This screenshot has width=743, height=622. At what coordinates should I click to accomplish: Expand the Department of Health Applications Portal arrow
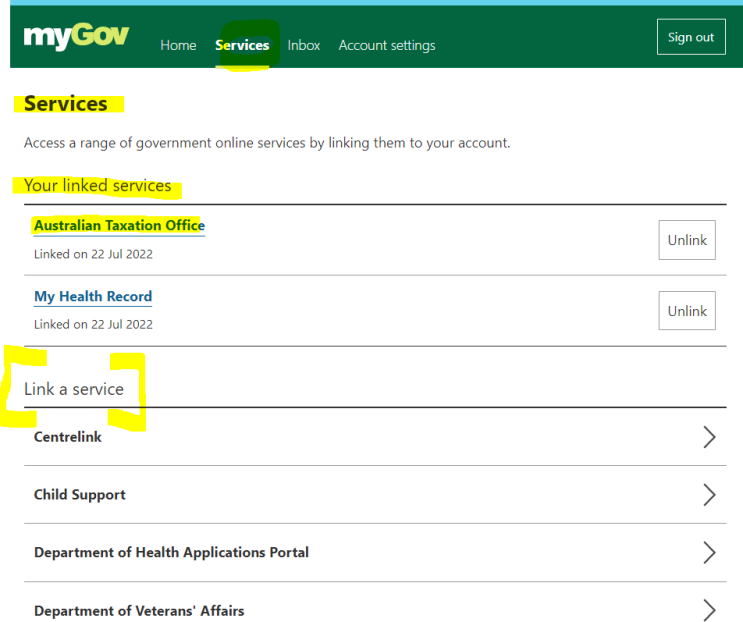tap(709, 553)
